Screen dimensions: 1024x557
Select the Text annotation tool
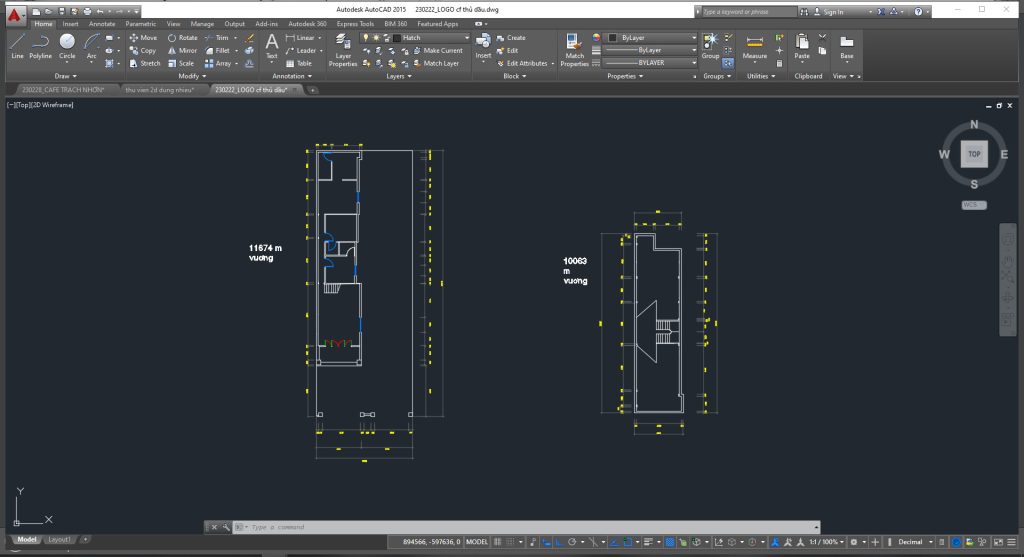click(272, 48)
